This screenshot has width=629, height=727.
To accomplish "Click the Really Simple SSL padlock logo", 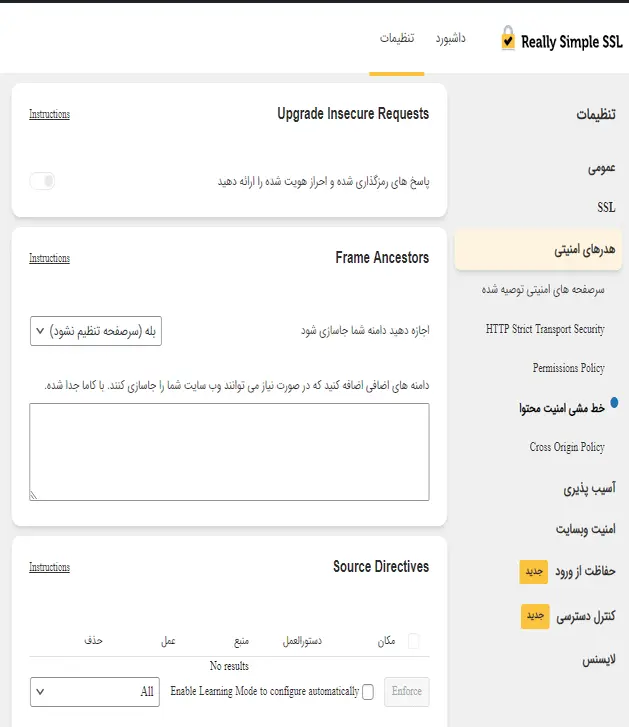I will pos(508,38).
